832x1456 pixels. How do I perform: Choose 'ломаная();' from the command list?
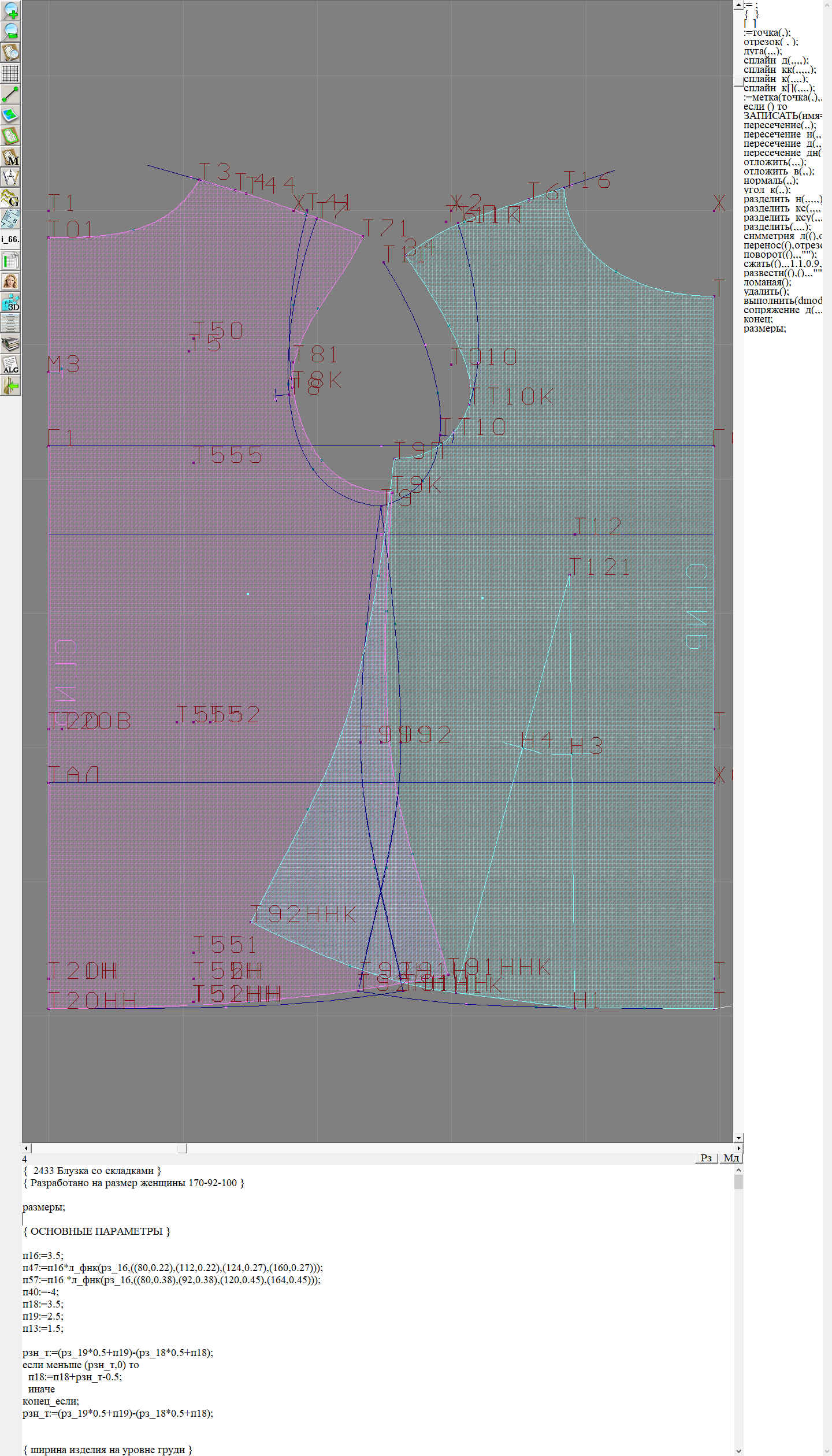pyautogui.click(x=767, y=282)
